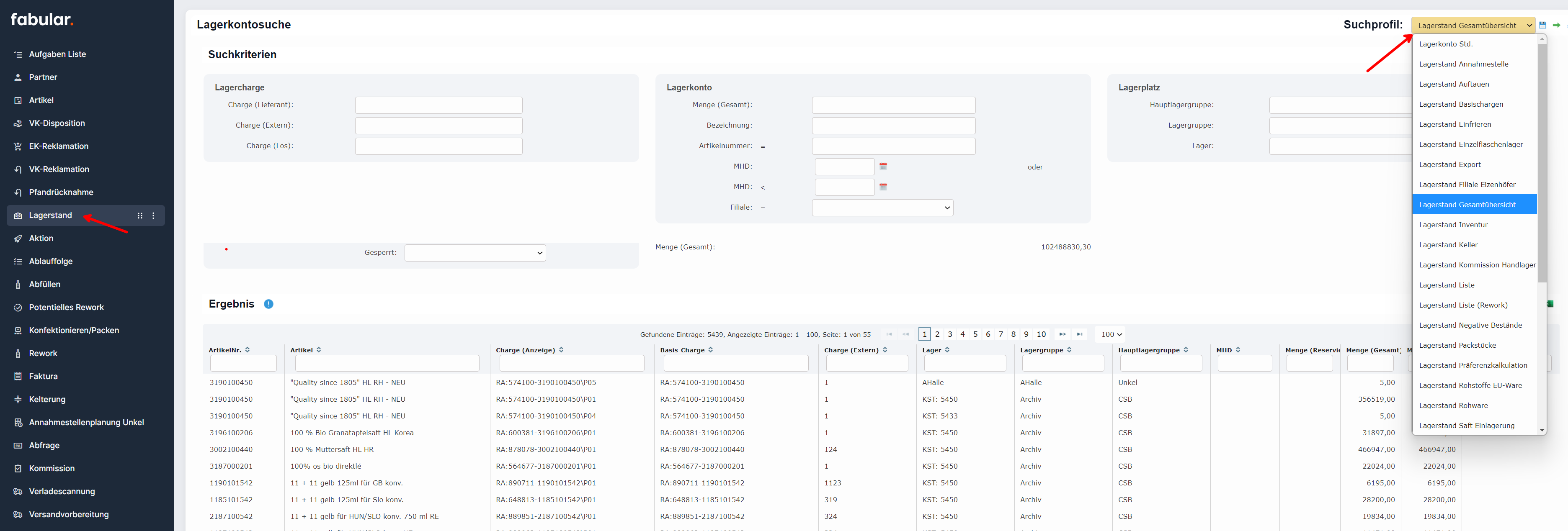Screen dimensions: 1568x531
Task: Go to the last results page icon
Action: pyautogui.click(x=1079, y=334)
